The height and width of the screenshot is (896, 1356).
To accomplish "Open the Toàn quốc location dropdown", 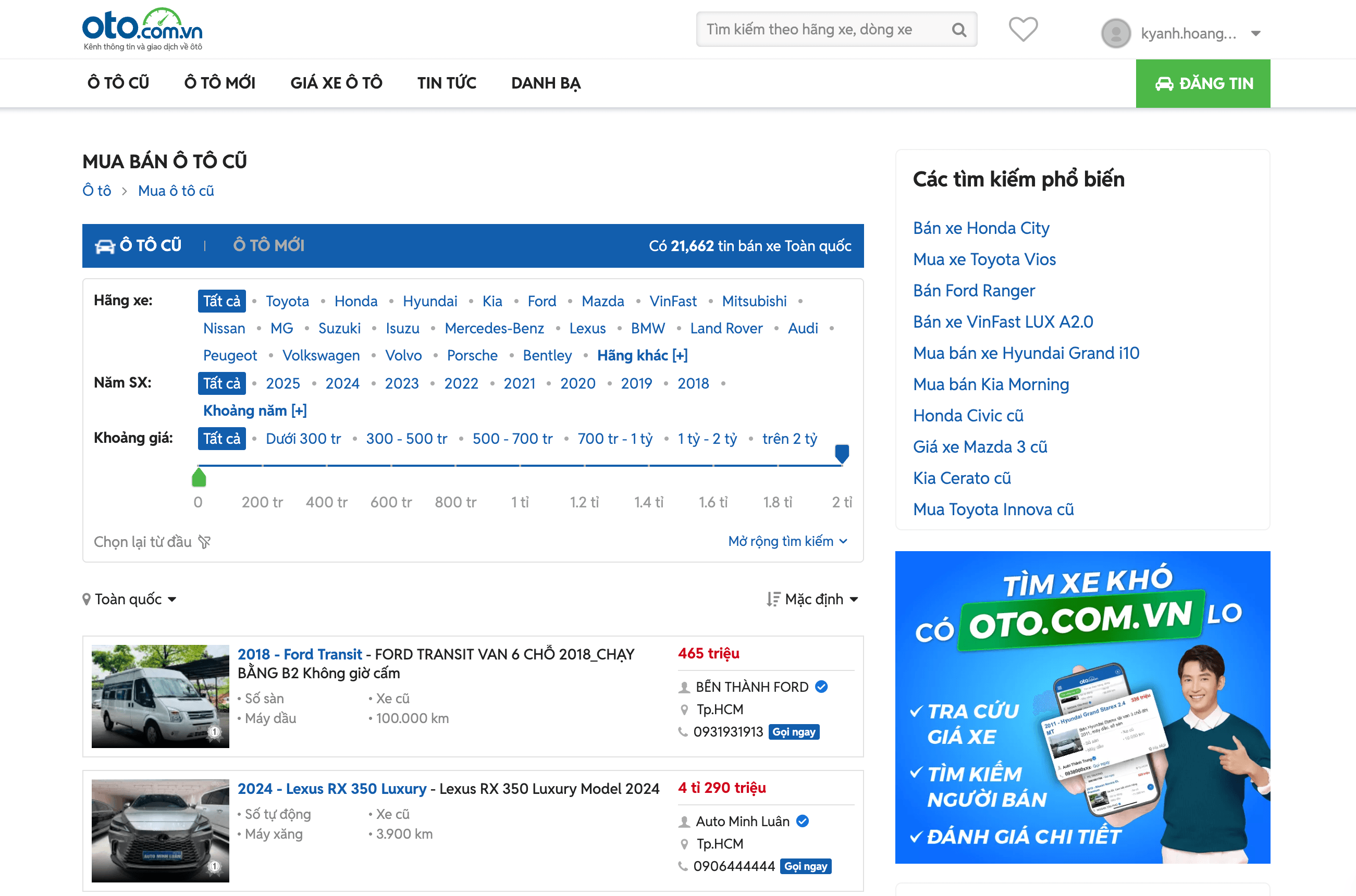I will tap(130, 600).
